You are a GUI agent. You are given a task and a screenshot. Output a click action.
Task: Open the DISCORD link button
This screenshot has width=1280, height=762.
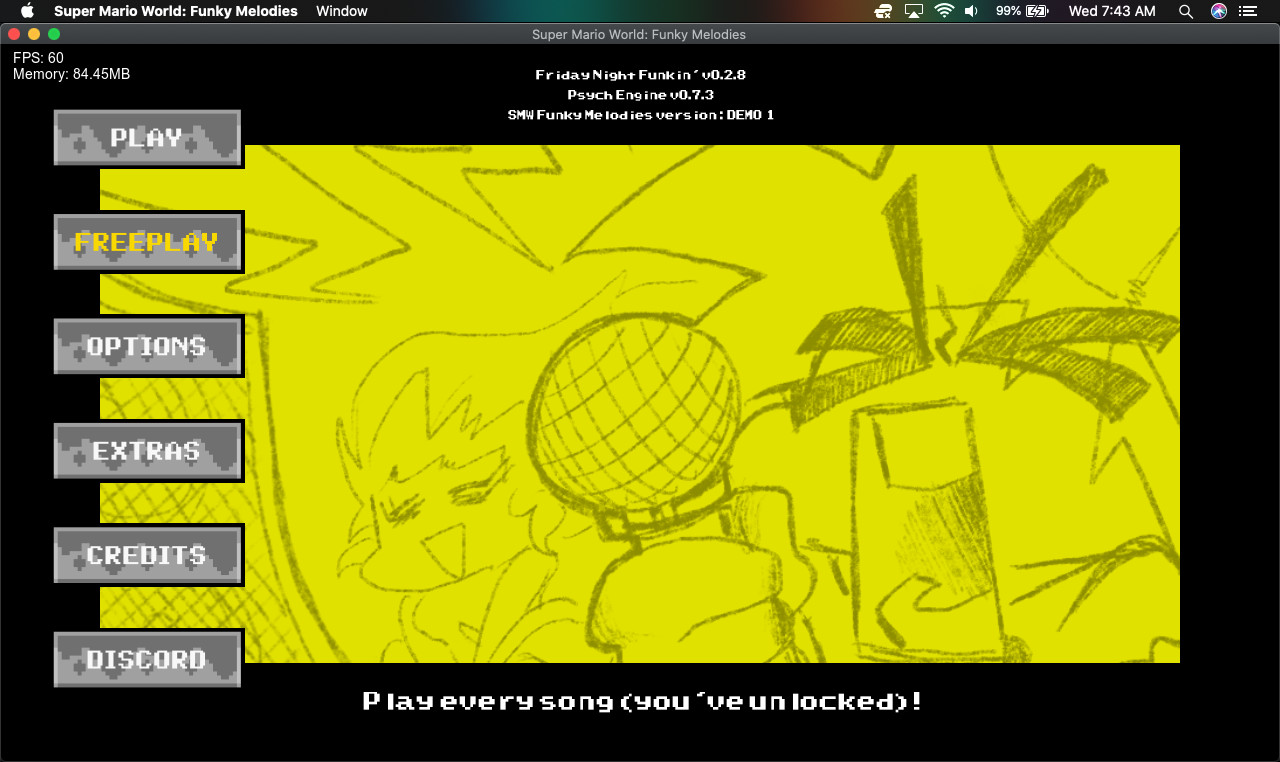pos(147,659)
